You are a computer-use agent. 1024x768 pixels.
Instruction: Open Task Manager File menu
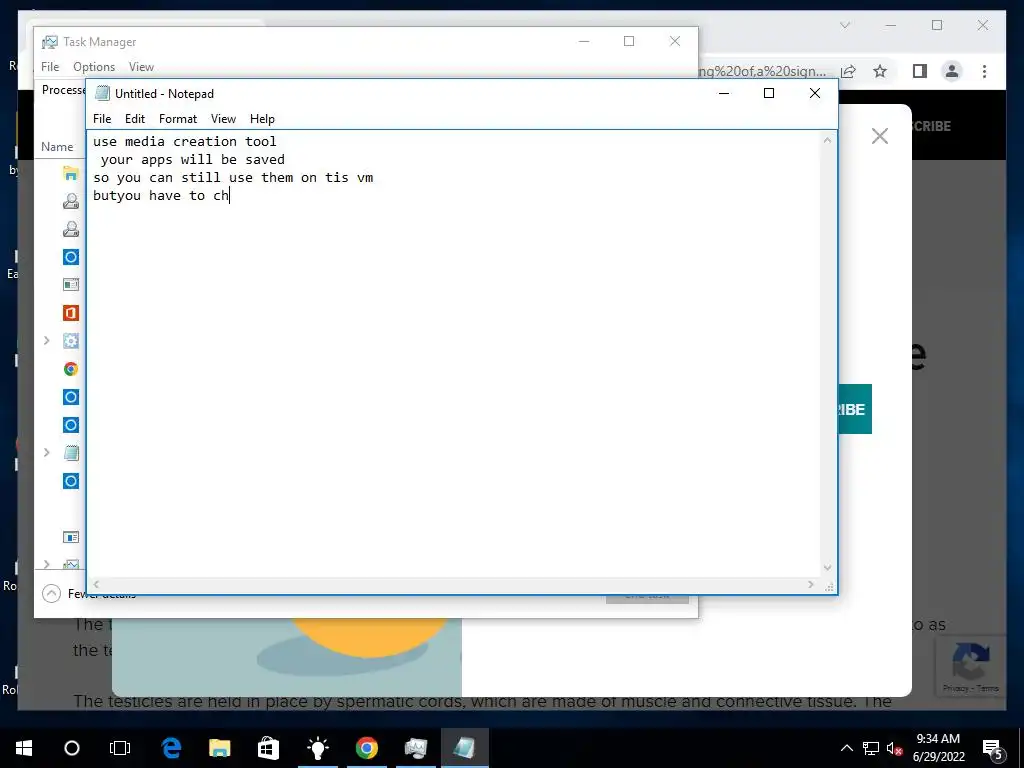[x=50, y=67]
